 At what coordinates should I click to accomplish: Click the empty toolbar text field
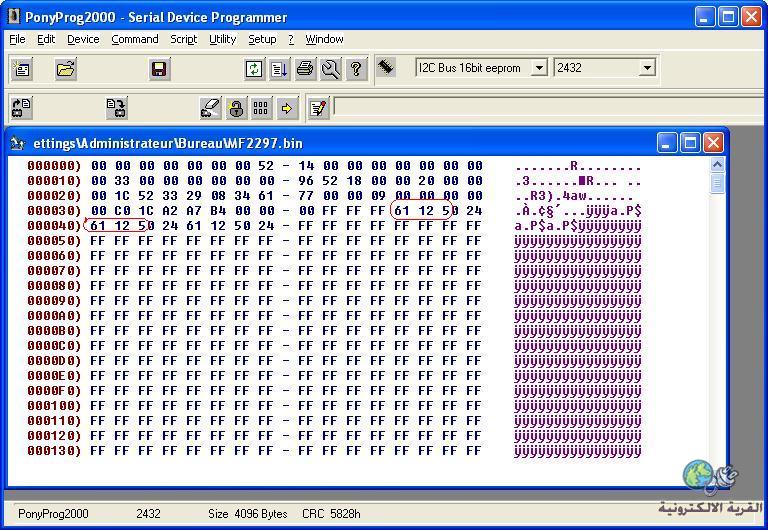click(x=549, y=107)
